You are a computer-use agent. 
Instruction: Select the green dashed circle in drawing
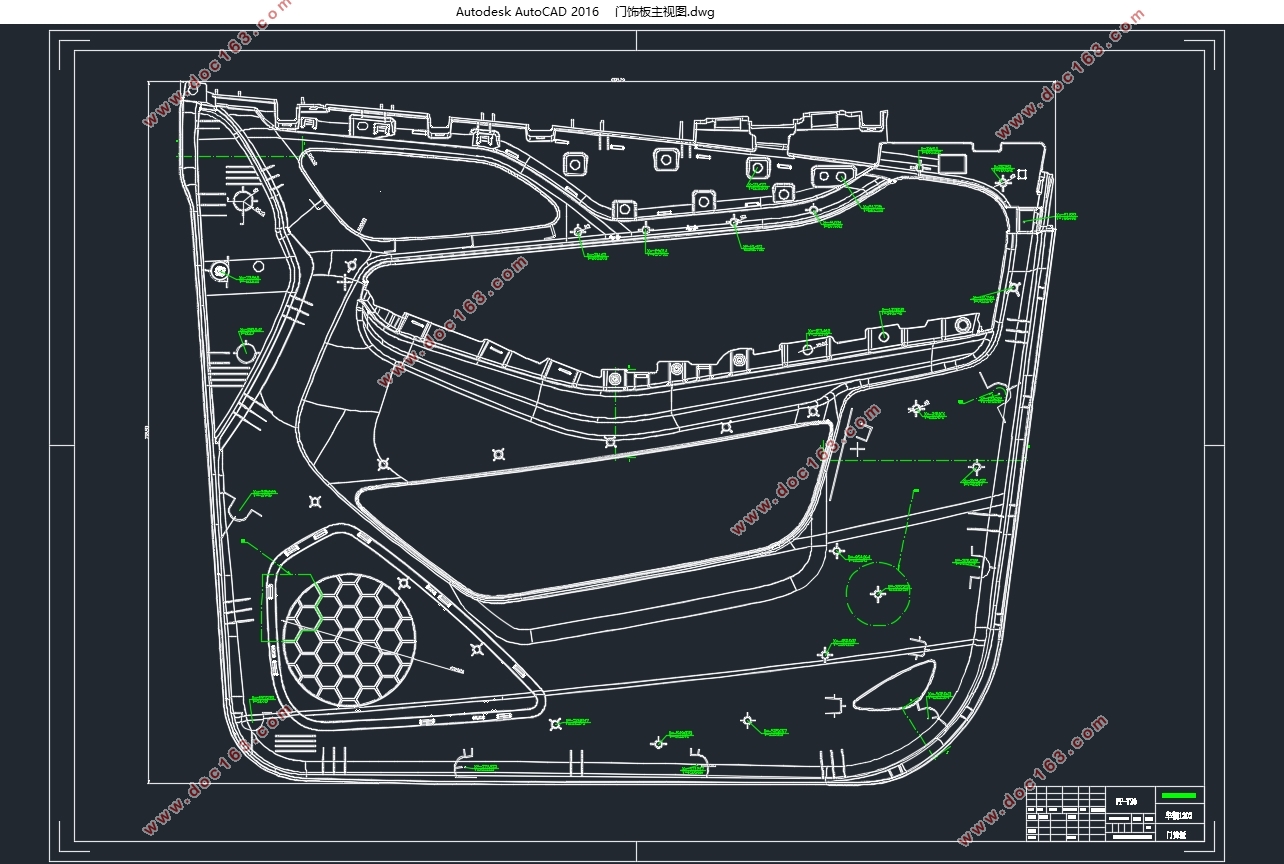coord(880,592)
